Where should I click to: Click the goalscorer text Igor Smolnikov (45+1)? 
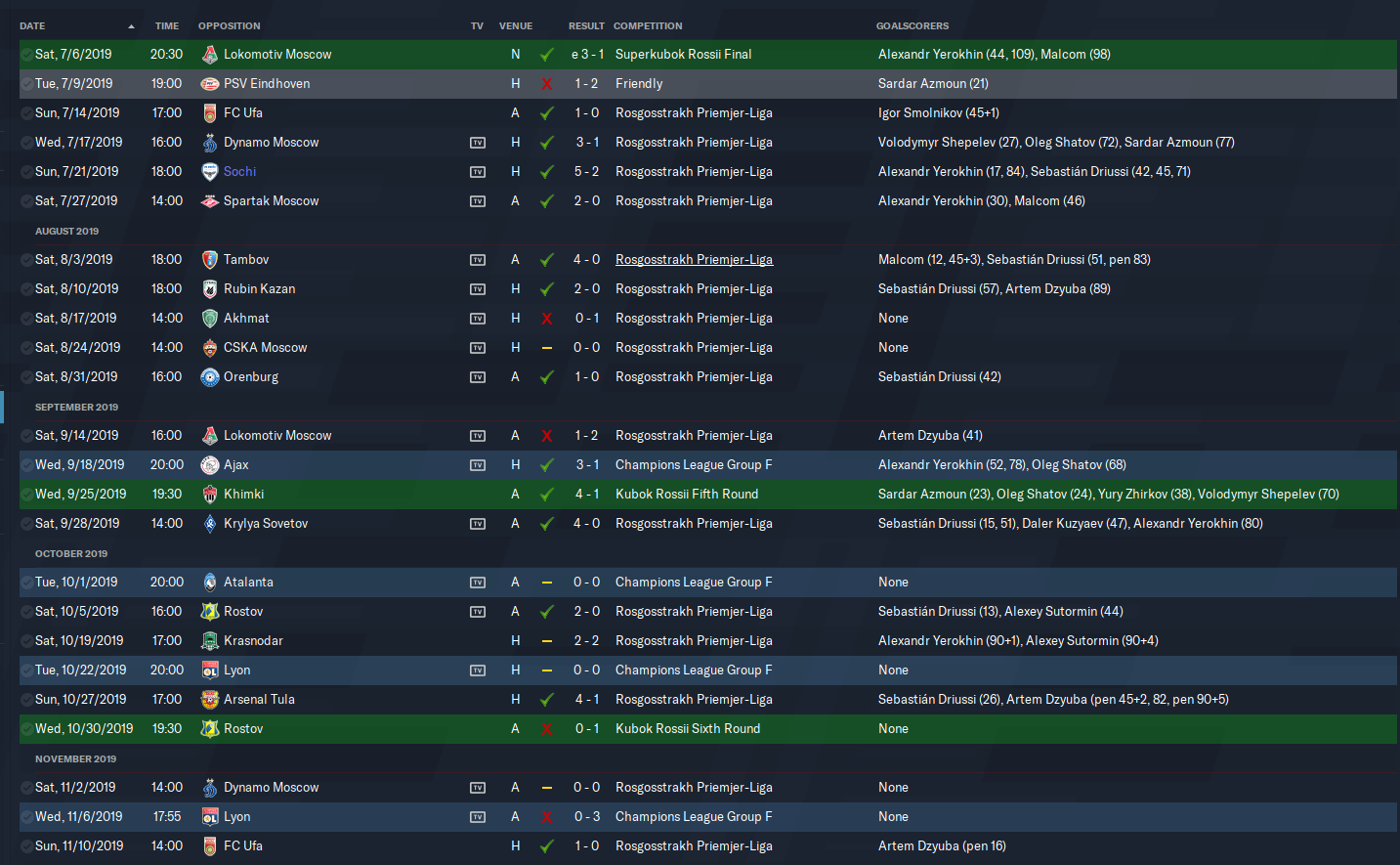939,113
